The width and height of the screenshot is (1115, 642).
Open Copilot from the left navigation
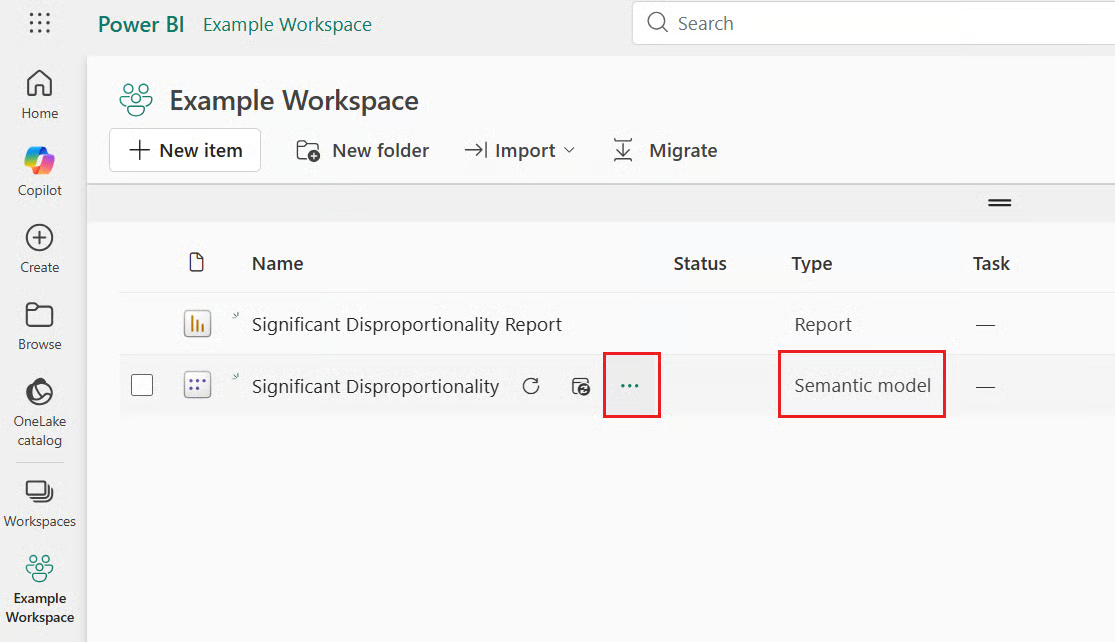click(40, 171)
